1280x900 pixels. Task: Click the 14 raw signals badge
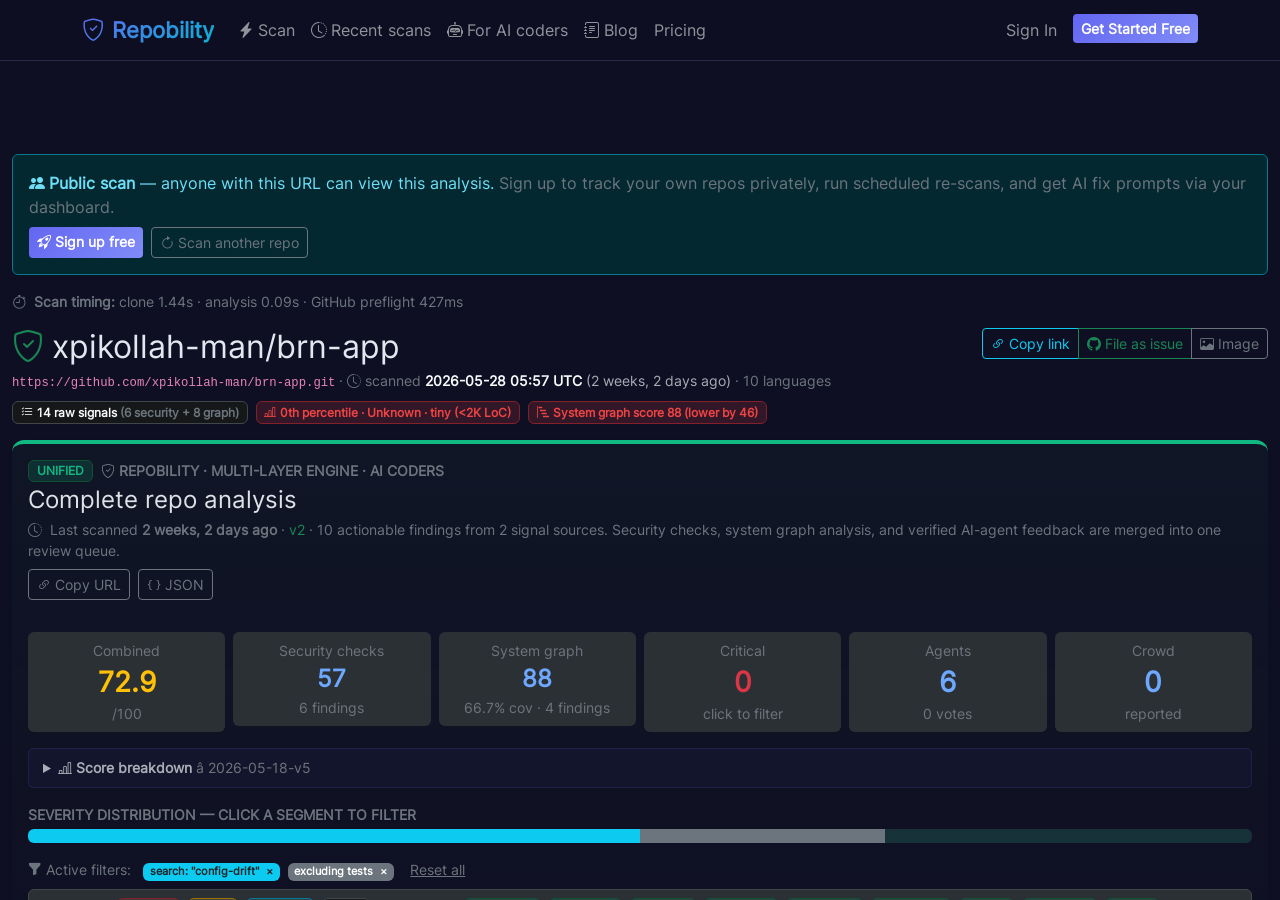(x=130, y=412)
